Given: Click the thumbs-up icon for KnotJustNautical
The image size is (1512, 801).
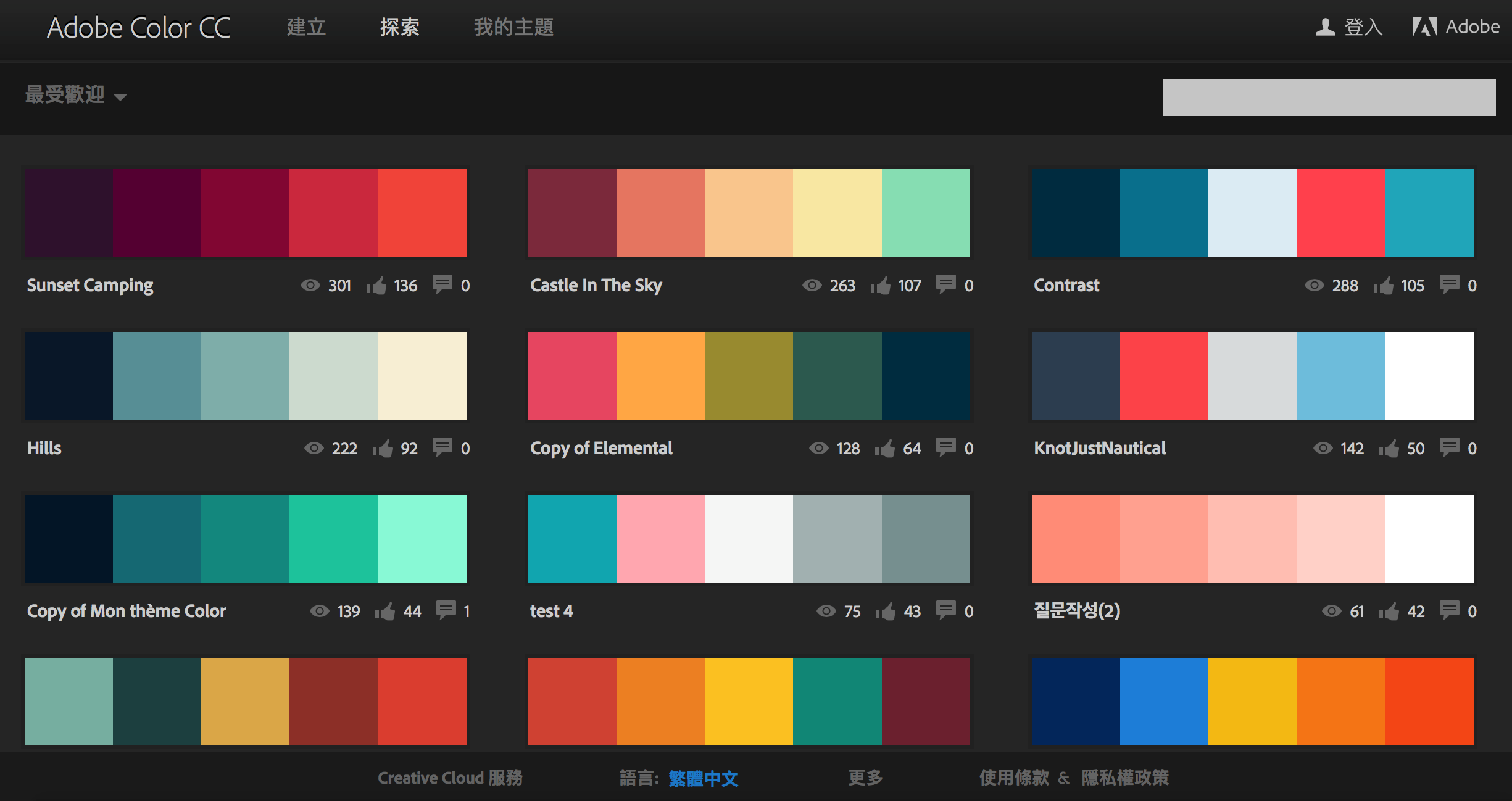Looking at the screenshot, I should [1389, 448].
